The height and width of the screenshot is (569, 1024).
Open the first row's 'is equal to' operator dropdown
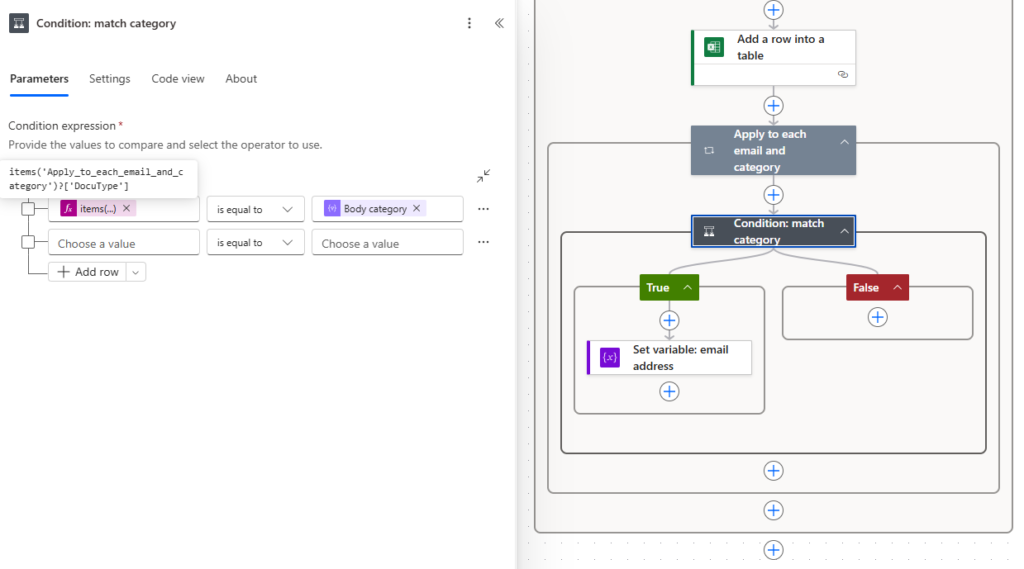(255, 209)
